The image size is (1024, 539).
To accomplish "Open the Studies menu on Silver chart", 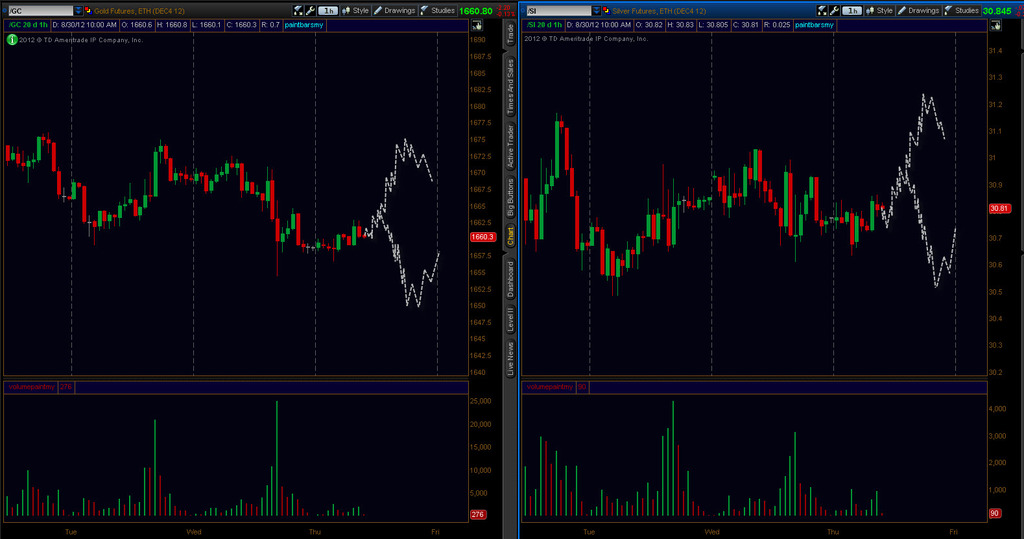I will [961, 10].
